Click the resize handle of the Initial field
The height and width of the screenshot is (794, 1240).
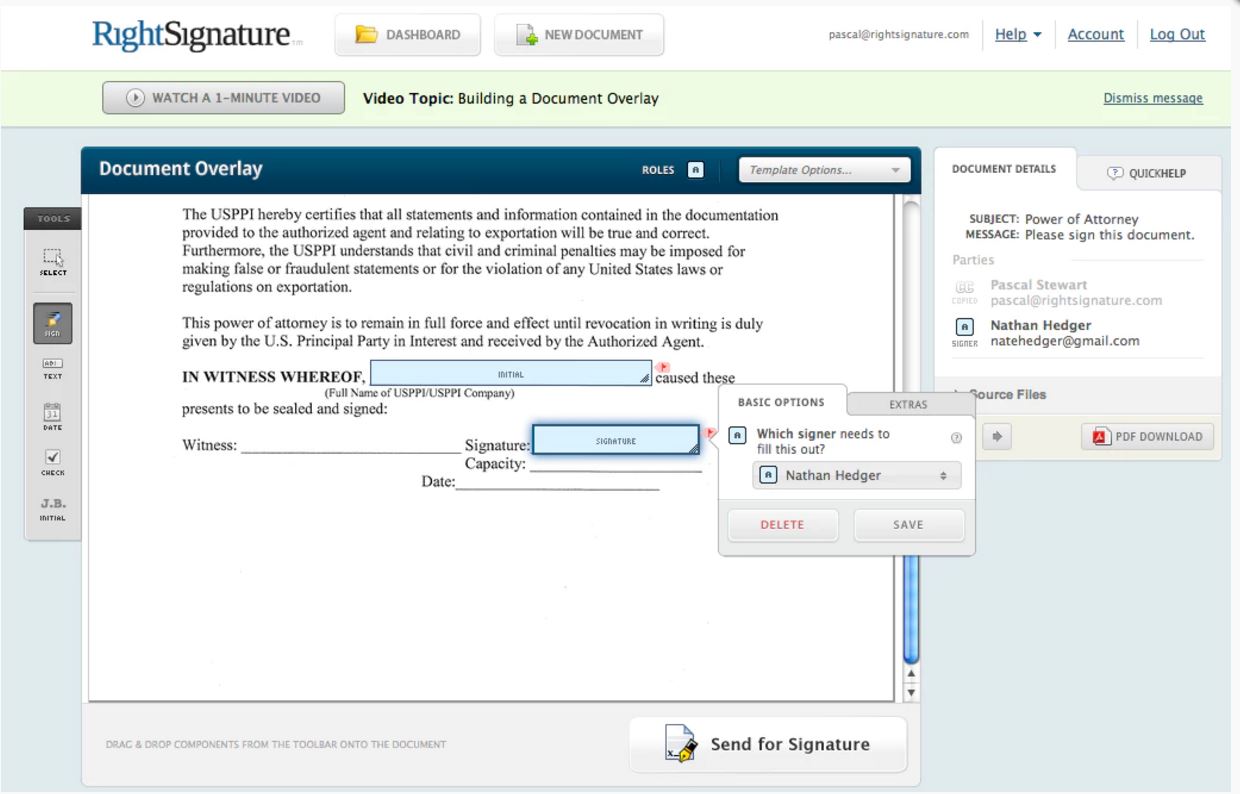[x=645, y=379]
